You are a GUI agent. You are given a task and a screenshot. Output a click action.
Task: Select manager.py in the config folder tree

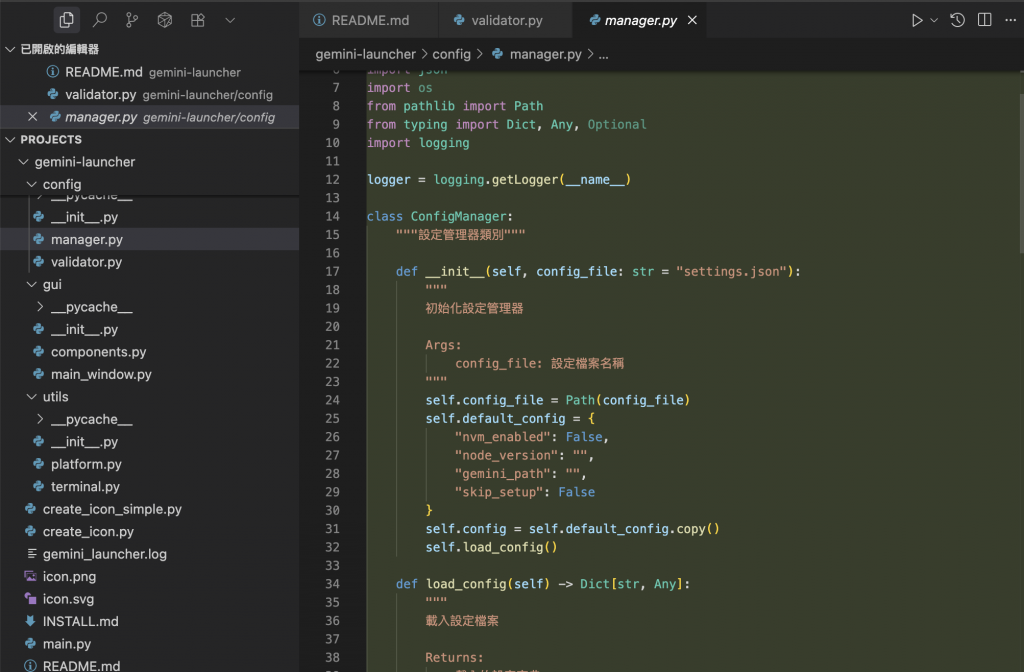pos(150,240)
